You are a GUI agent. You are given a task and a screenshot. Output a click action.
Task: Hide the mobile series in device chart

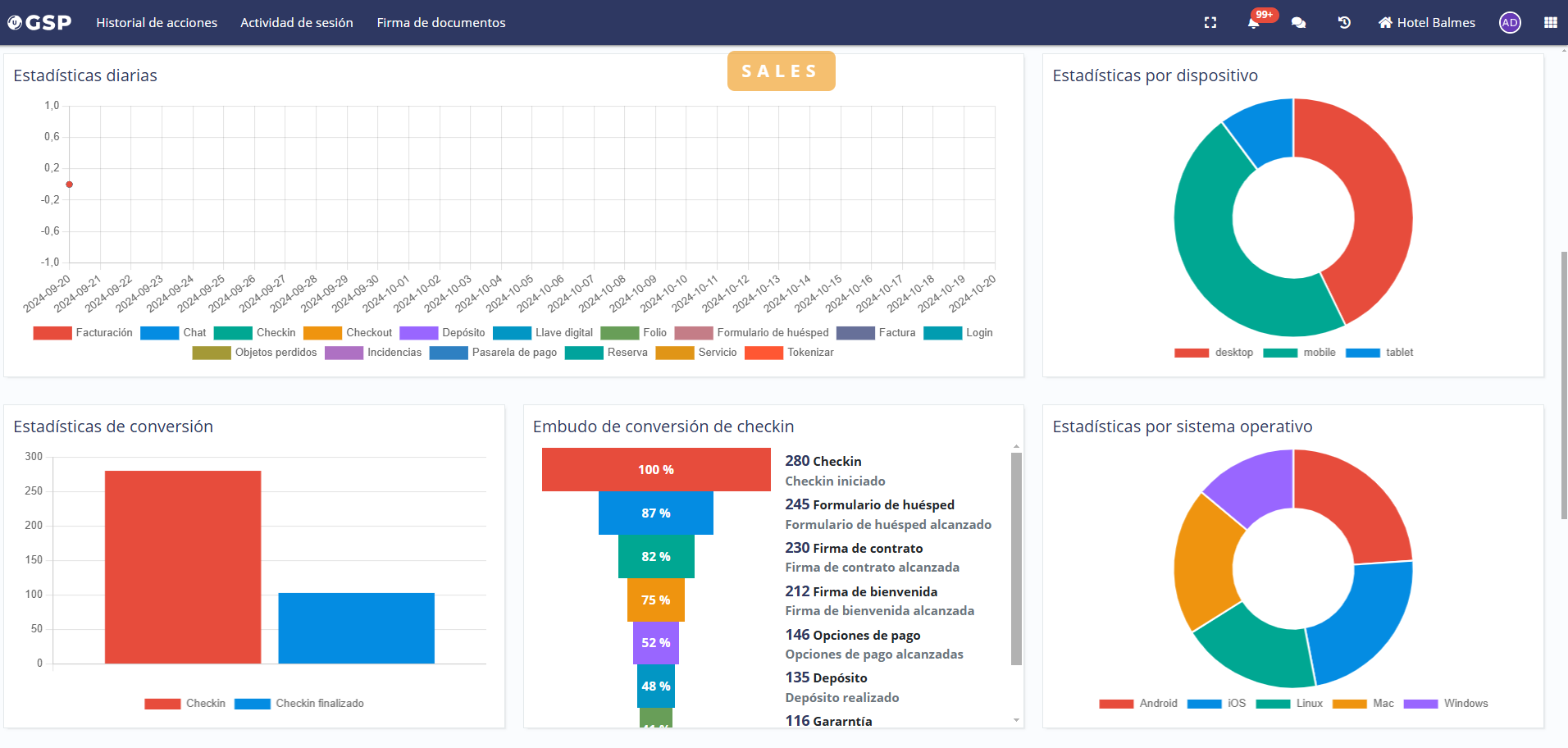1300,353
